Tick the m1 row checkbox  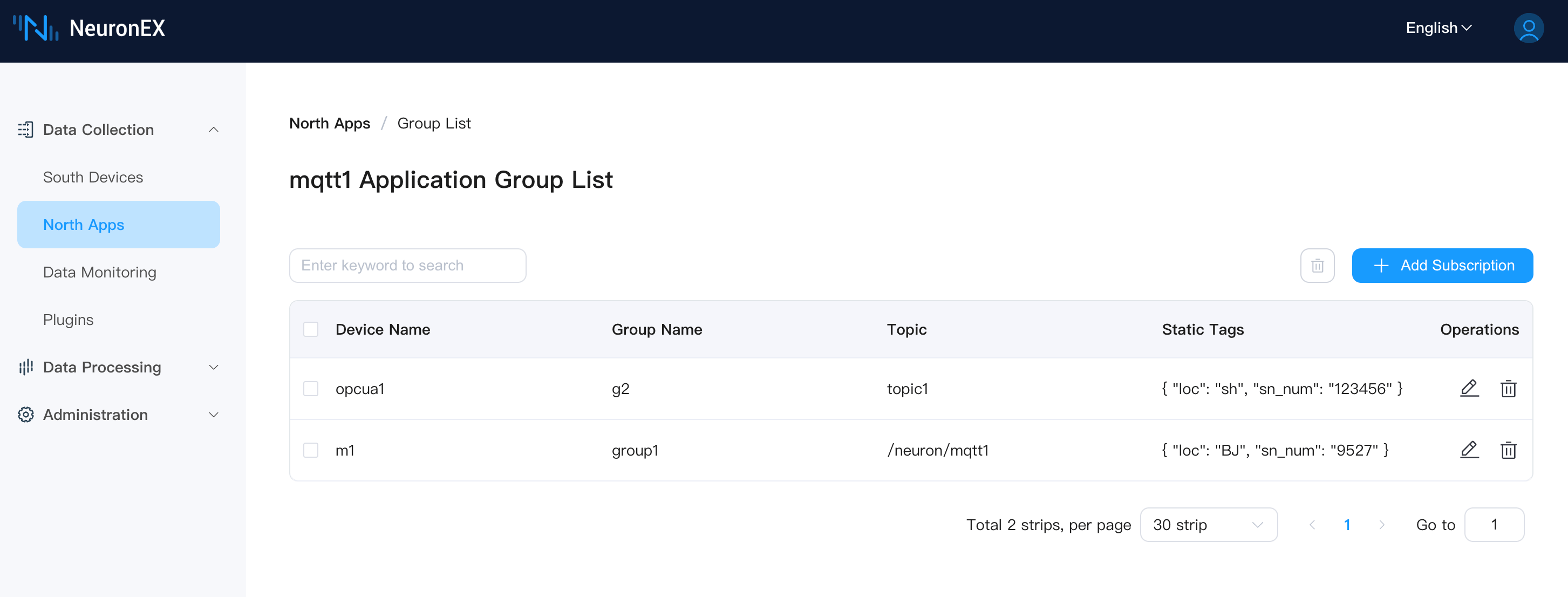(310, 450)
